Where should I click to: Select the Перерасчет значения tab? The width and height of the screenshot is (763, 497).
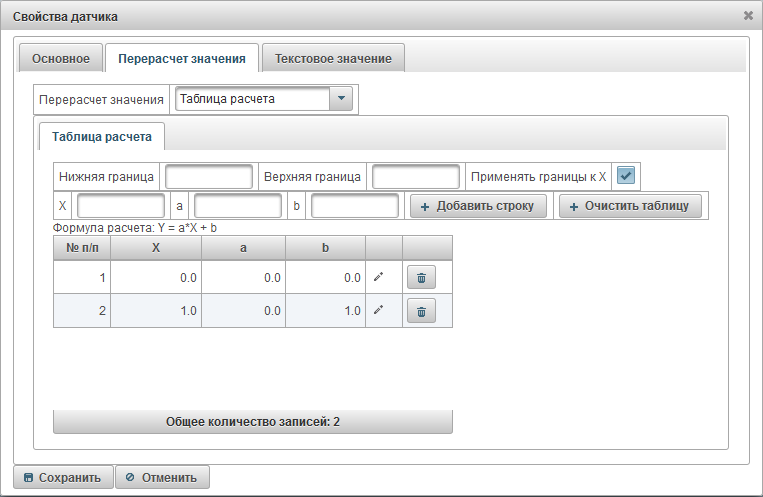pos(182,59)
